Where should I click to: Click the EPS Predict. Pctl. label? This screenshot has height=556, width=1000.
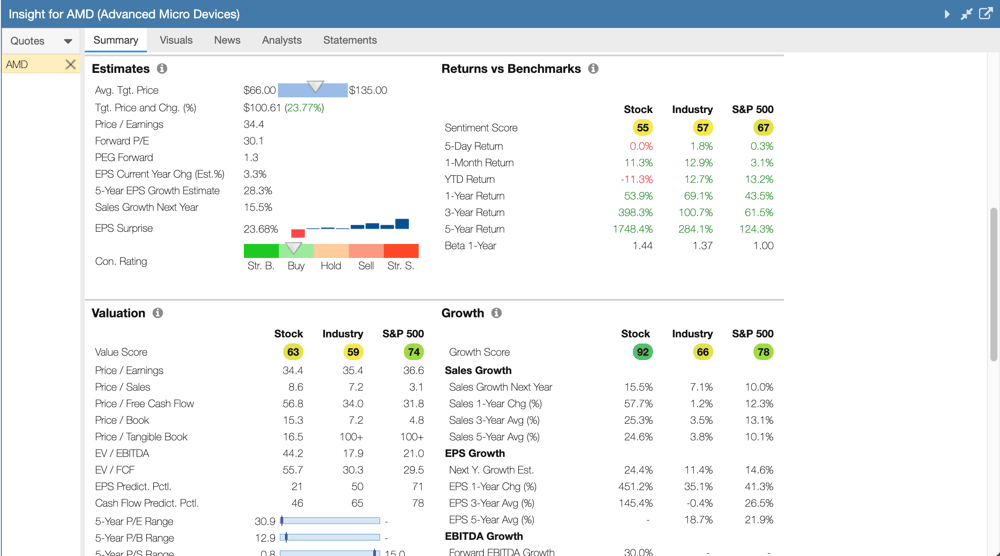[133, 486]
